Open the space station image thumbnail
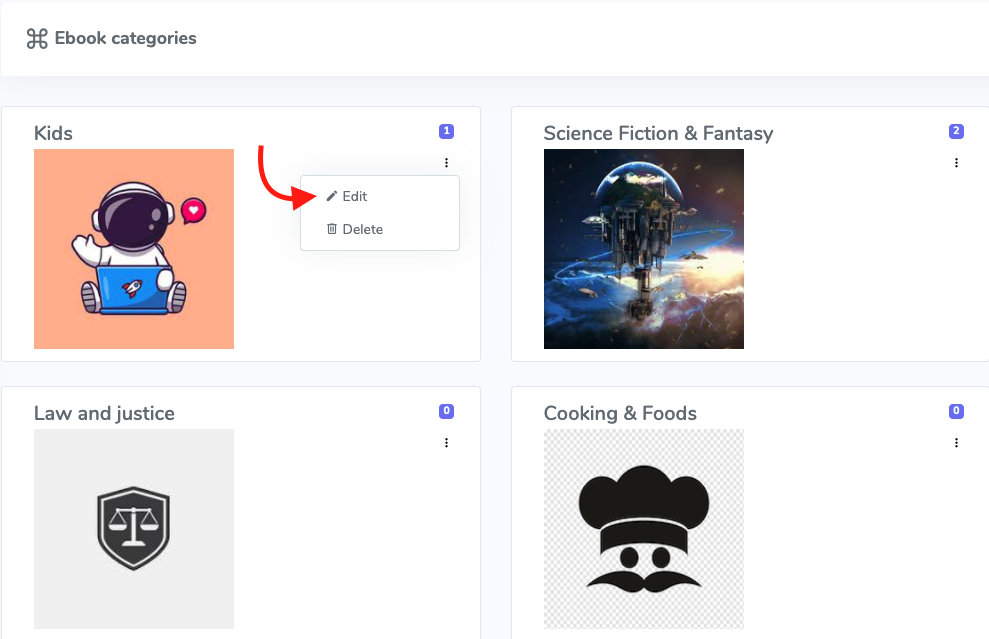989x639 pixels. coord(643,248)
